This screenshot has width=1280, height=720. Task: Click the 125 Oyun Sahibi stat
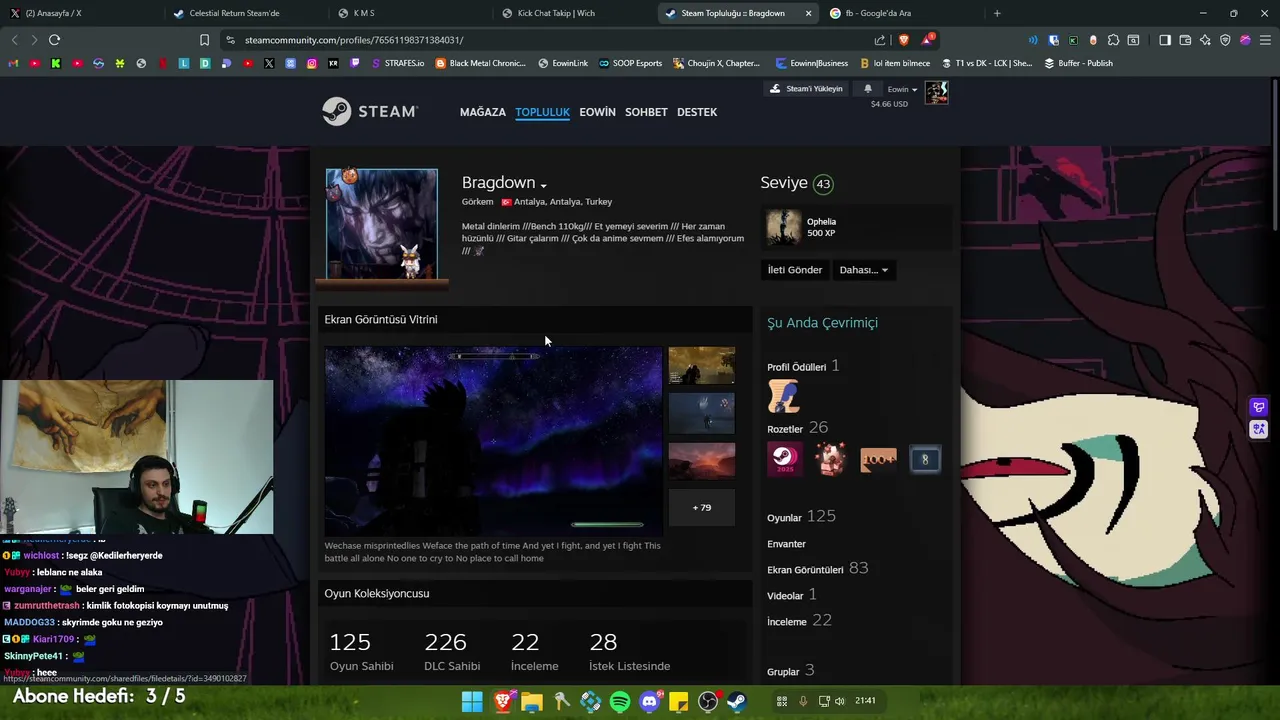click(x=361, y=651)
